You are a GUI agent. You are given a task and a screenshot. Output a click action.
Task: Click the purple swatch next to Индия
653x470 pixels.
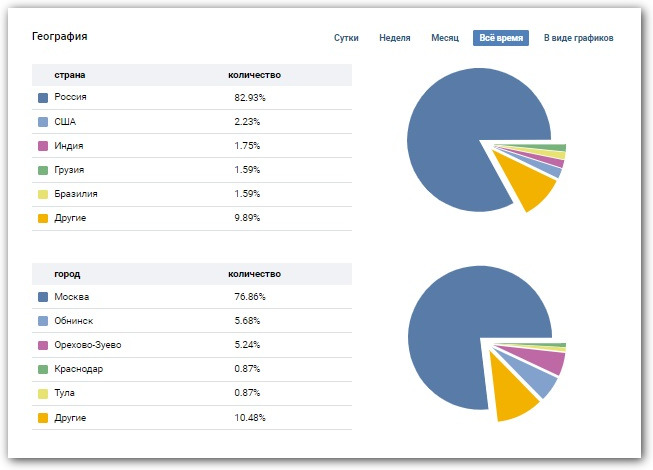[42, 146]
